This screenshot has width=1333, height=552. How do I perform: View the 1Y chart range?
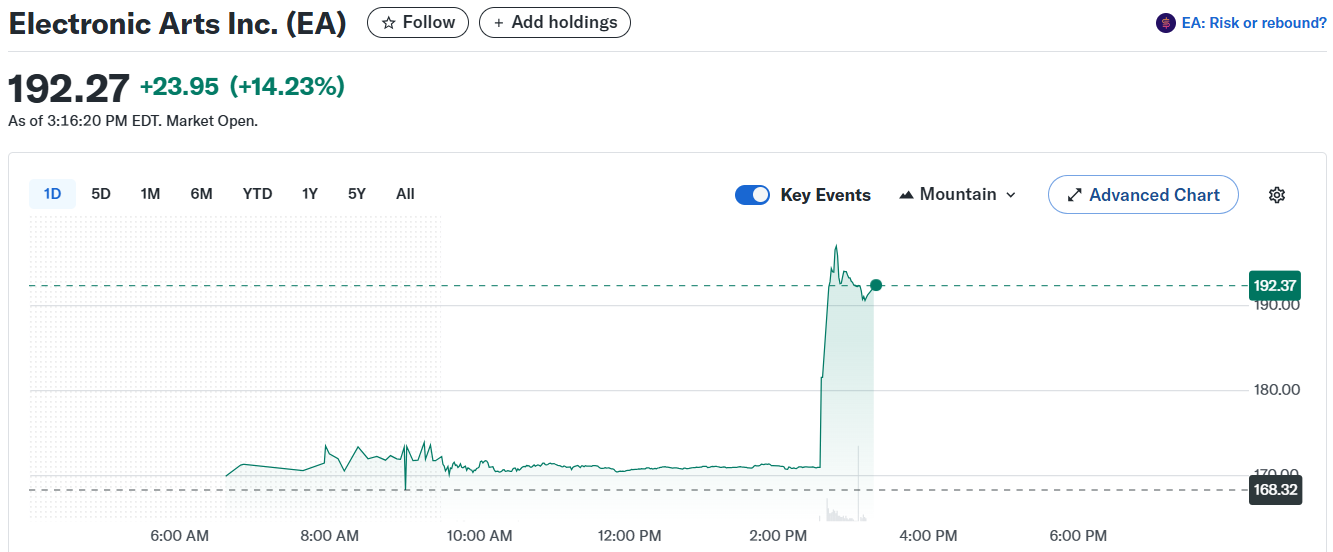point(310,194)
